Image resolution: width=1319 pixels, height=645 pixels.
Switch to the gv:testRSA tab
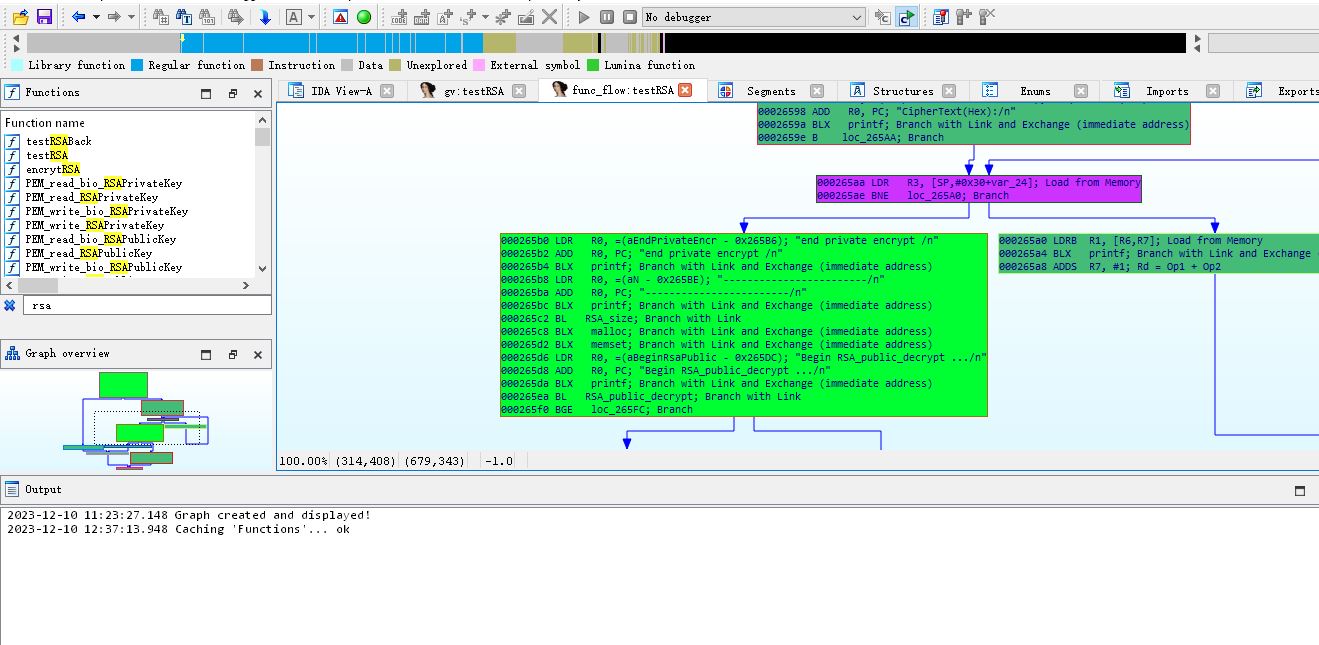coord(473,91)
